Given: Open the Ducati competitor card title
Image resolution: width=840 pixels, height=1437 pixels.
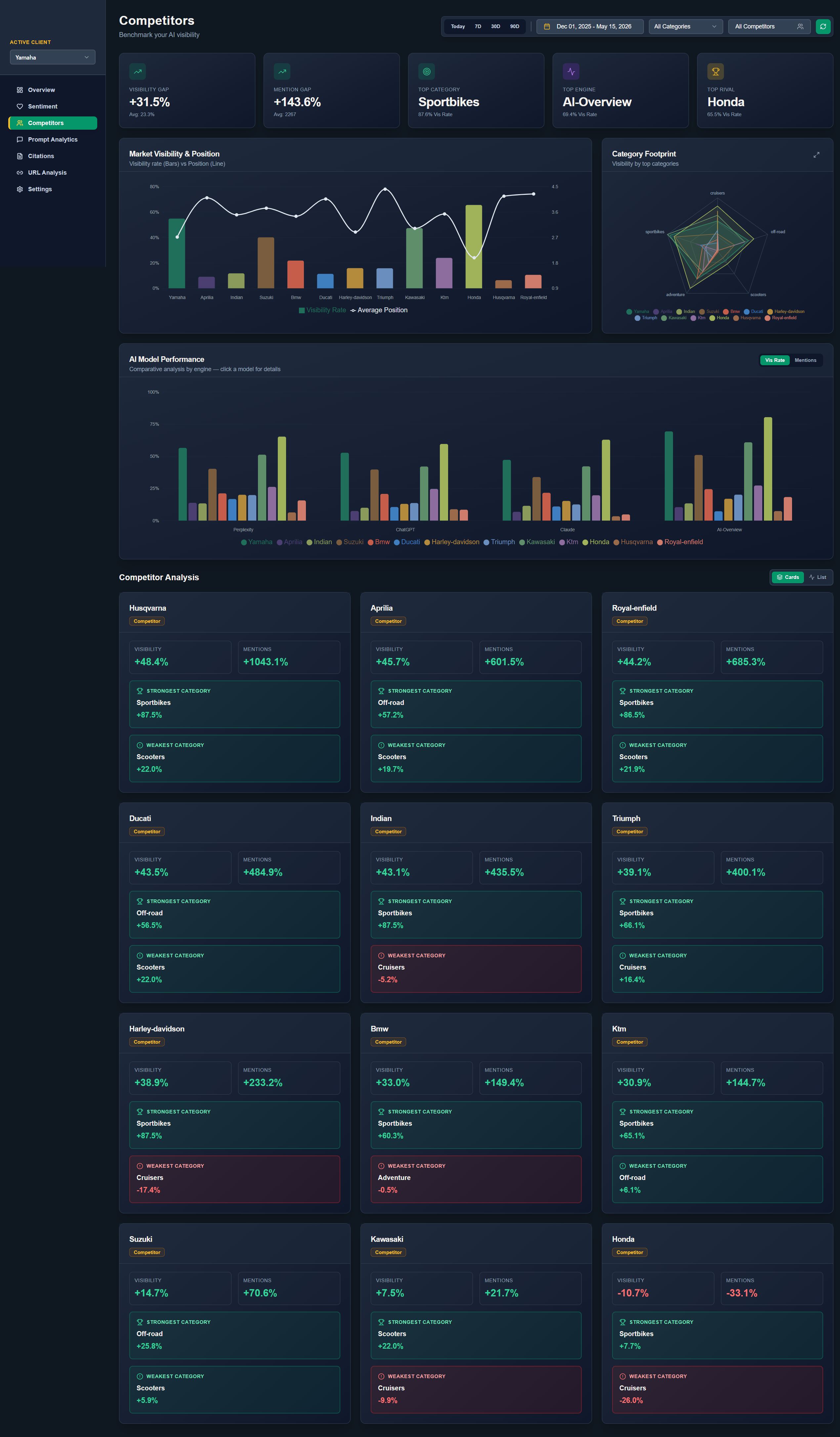Looking at the screenshot, I should 140,819.
